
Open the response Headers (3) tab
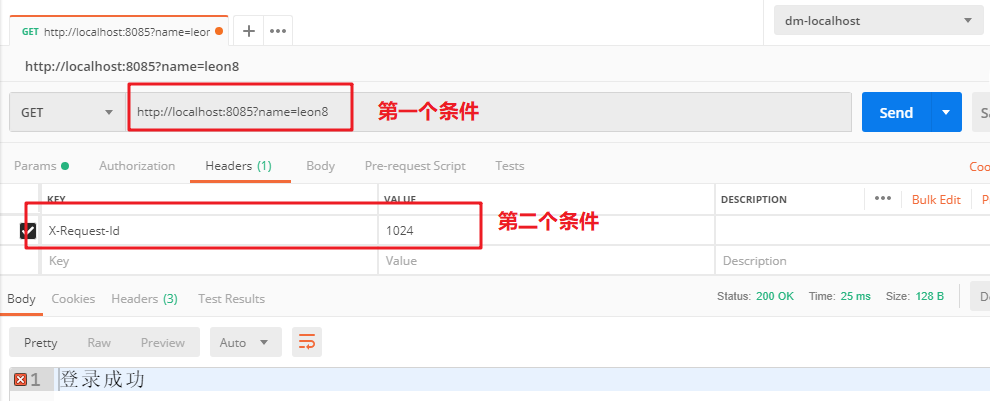(x=145, y=299)
